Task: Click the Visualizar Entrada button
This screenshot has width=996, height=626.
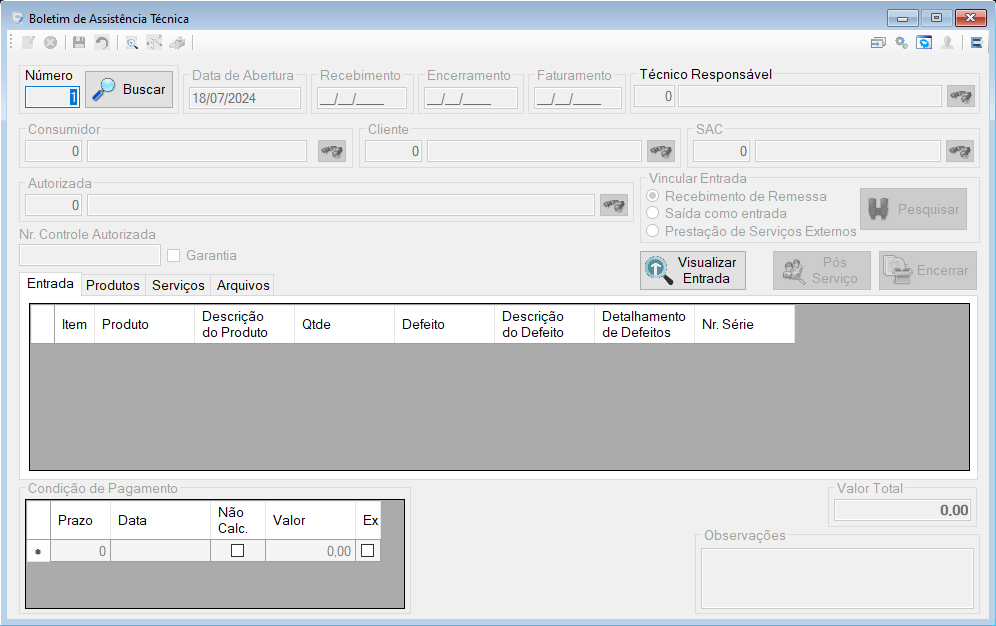Action: pyautogui.click(x=693, y=270)
